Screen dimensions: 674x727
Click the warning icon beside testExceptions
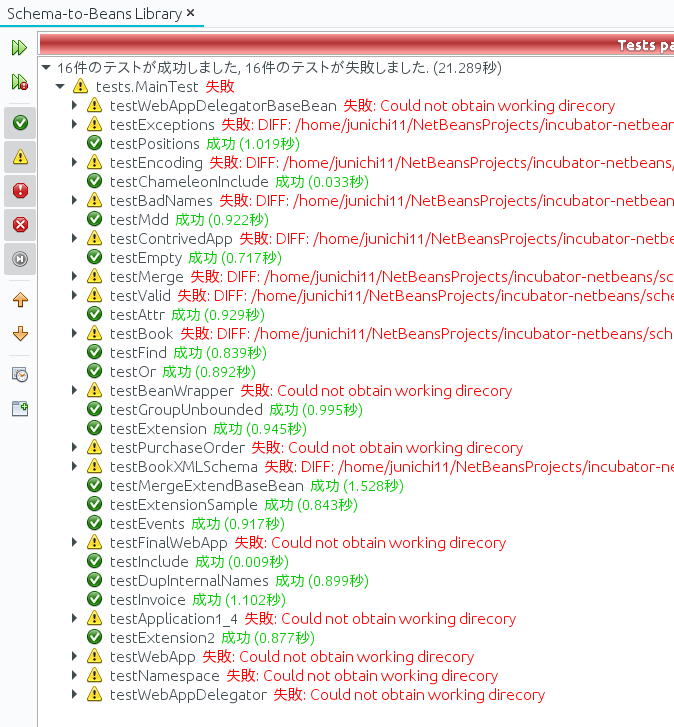click(x=95, y=124)
